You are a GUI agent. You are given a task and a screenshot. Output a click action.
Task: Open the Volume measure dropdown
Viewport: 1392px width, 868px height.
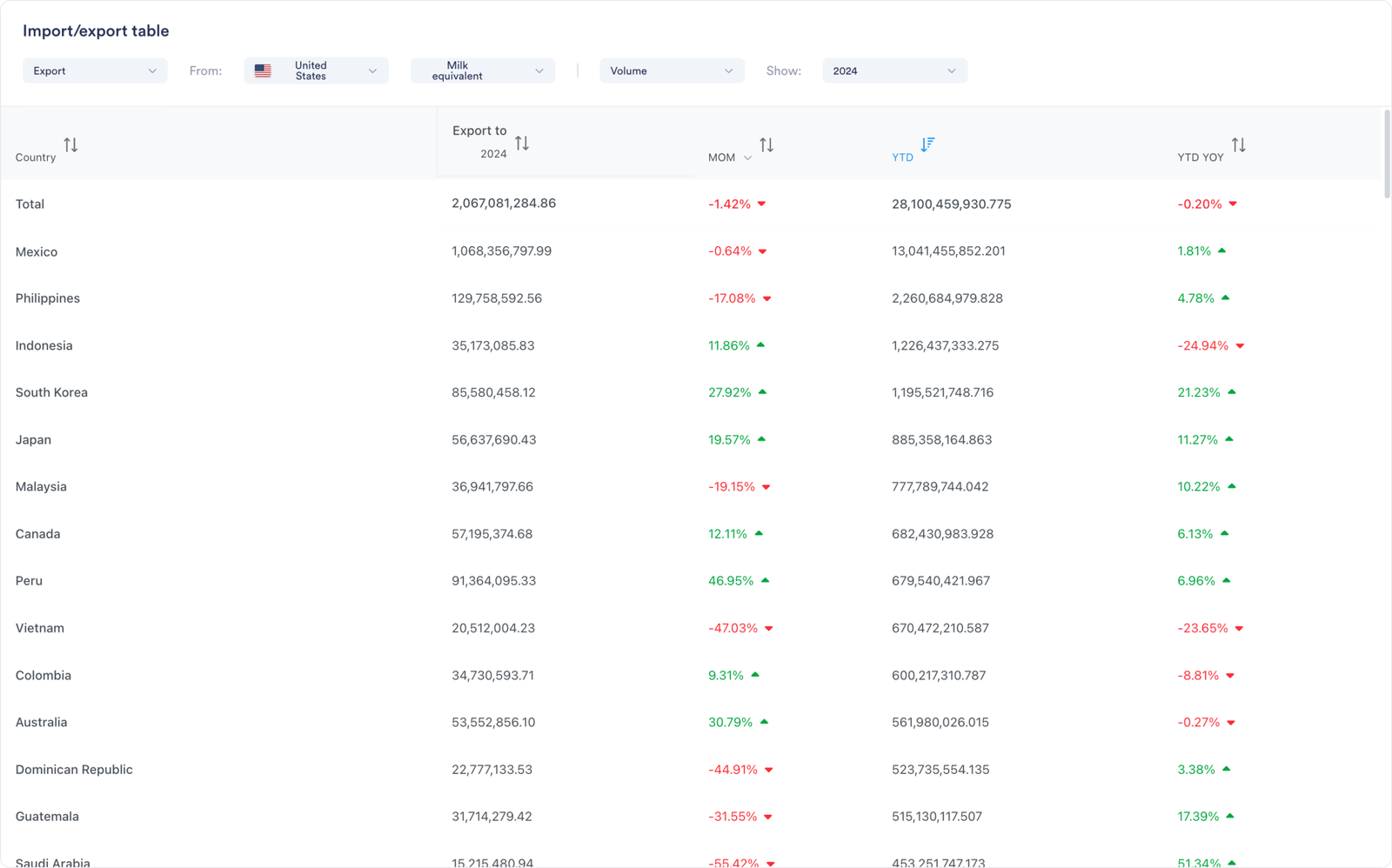672,71
